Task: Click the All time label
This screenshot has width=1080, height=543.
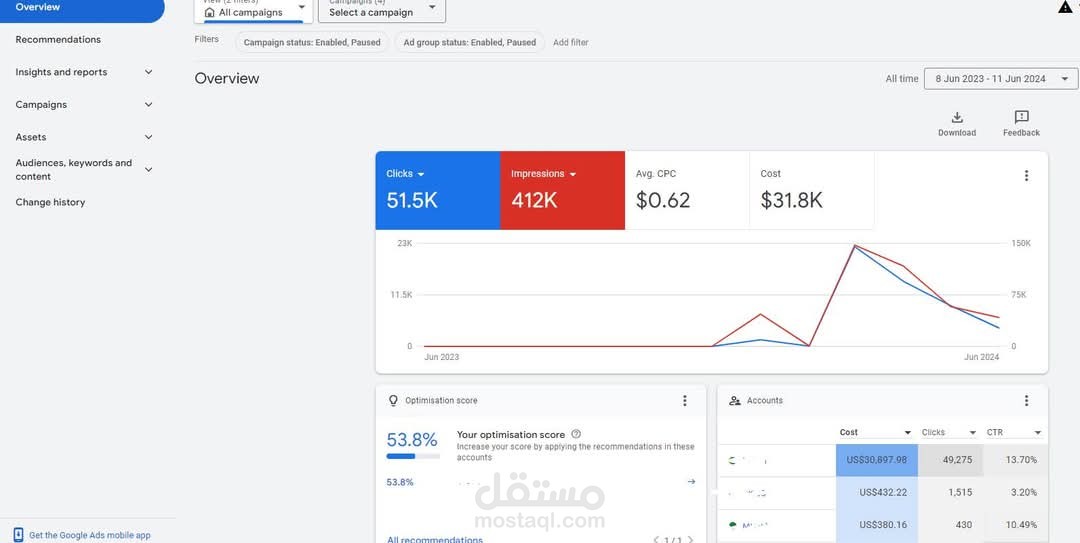Action: pyautogui.click(x=902, y=79)
